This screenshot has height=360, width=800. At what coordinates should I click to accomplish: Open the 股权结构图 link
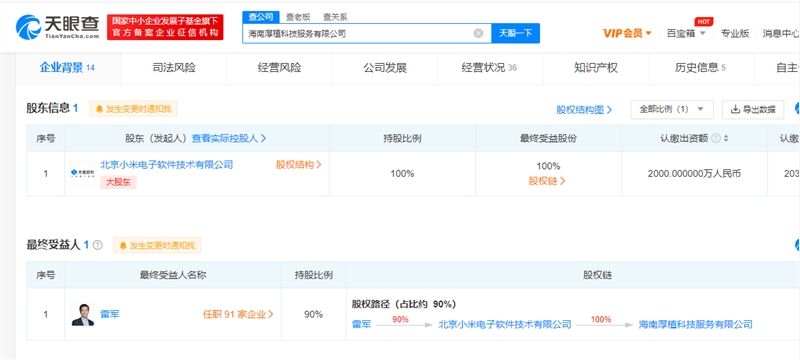pos(584,110)
